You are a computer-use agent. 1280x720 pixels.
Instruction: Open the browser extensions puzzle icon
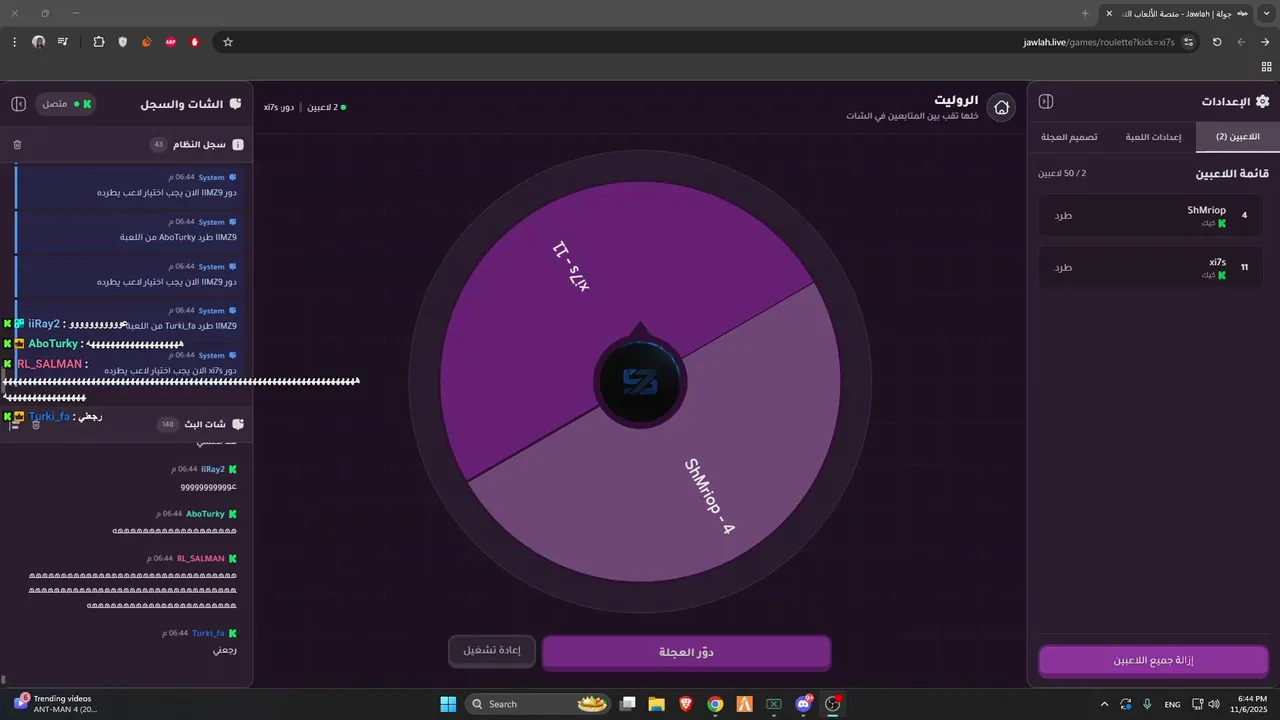click(x=98, y=42)
